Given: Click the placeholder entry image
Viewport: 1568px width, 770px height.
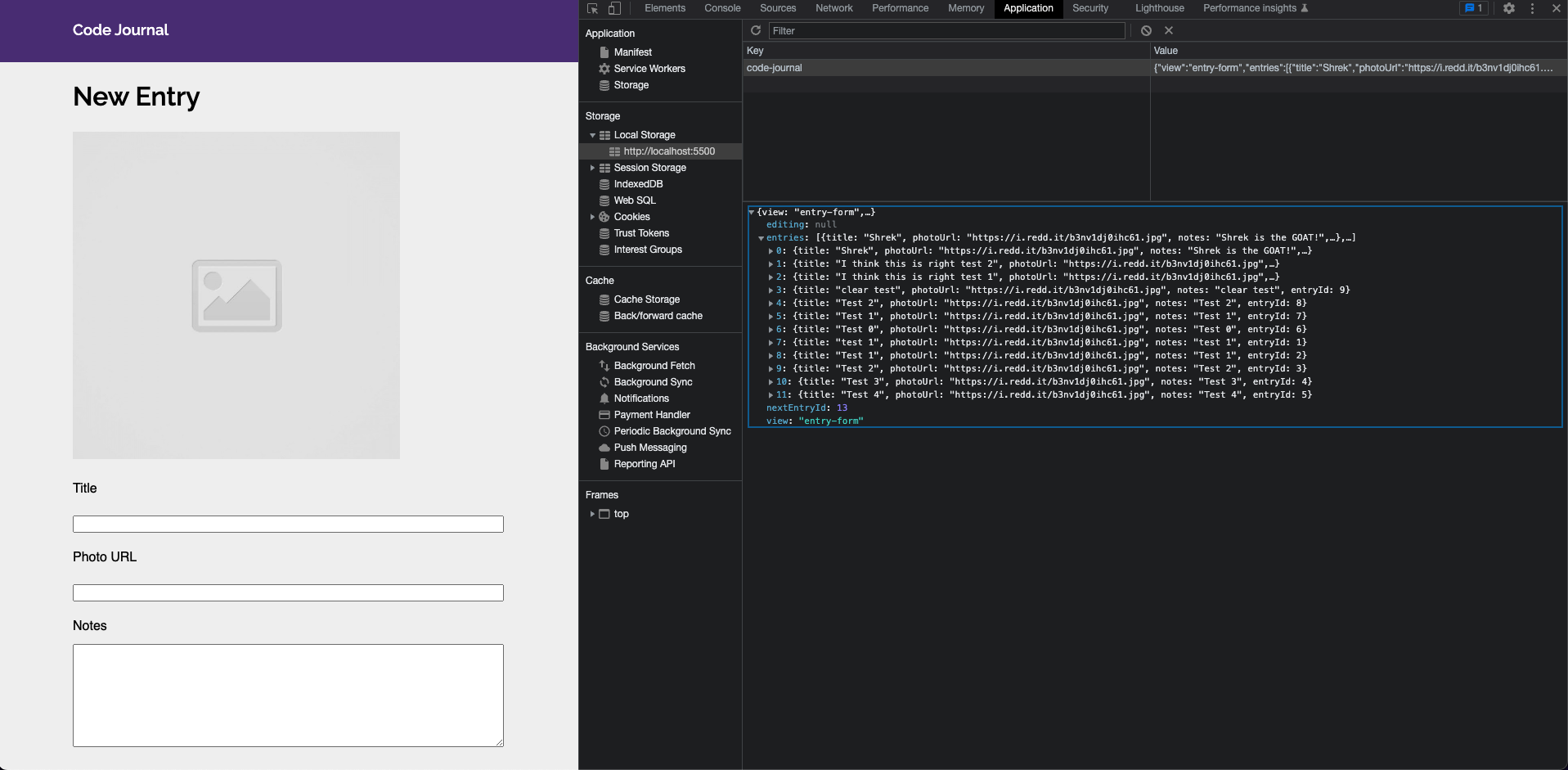Looking at the screenshot, I should coord(236,295).
